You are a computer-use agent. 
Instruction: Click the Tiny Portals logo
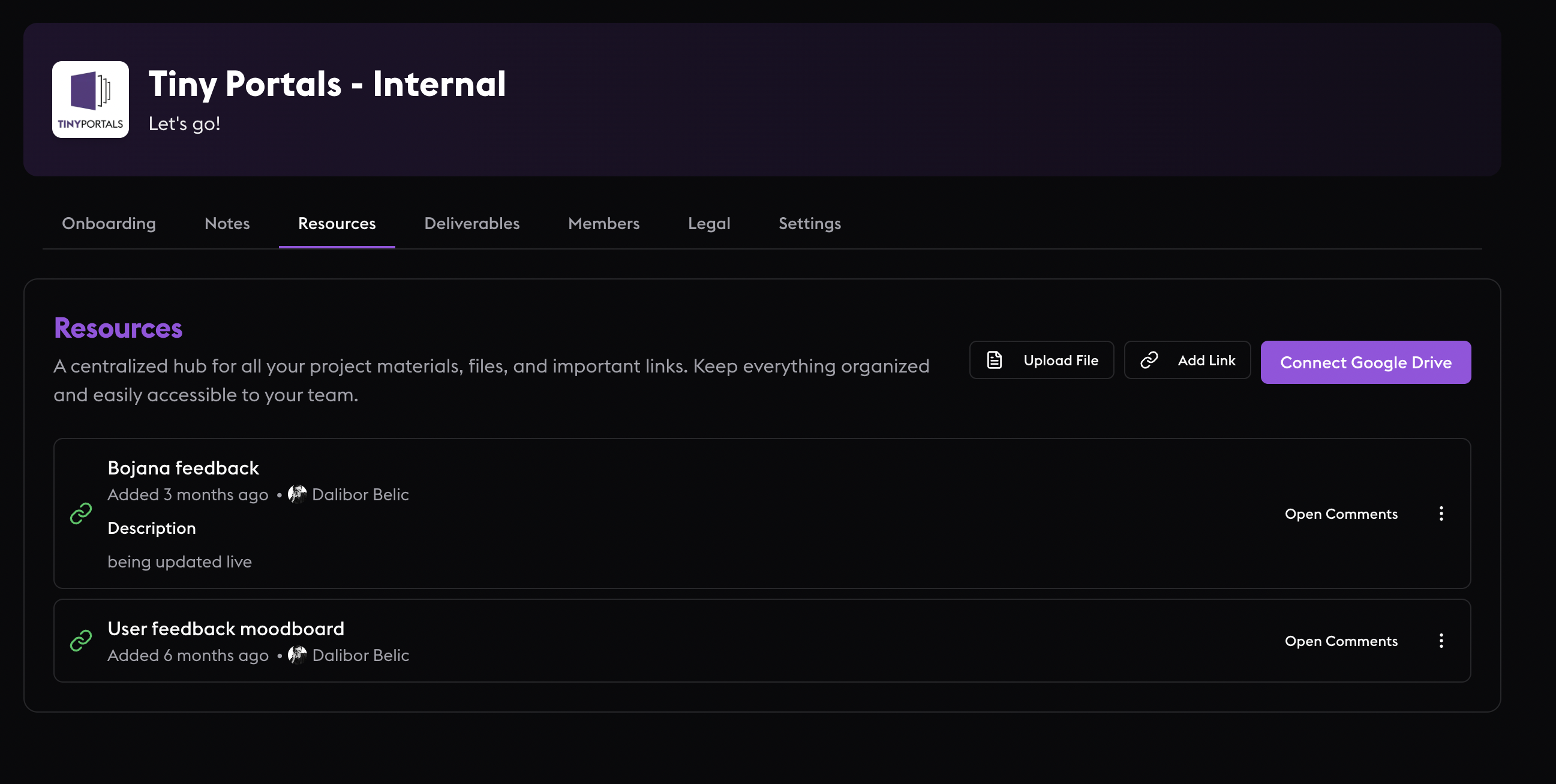point(90,98)
